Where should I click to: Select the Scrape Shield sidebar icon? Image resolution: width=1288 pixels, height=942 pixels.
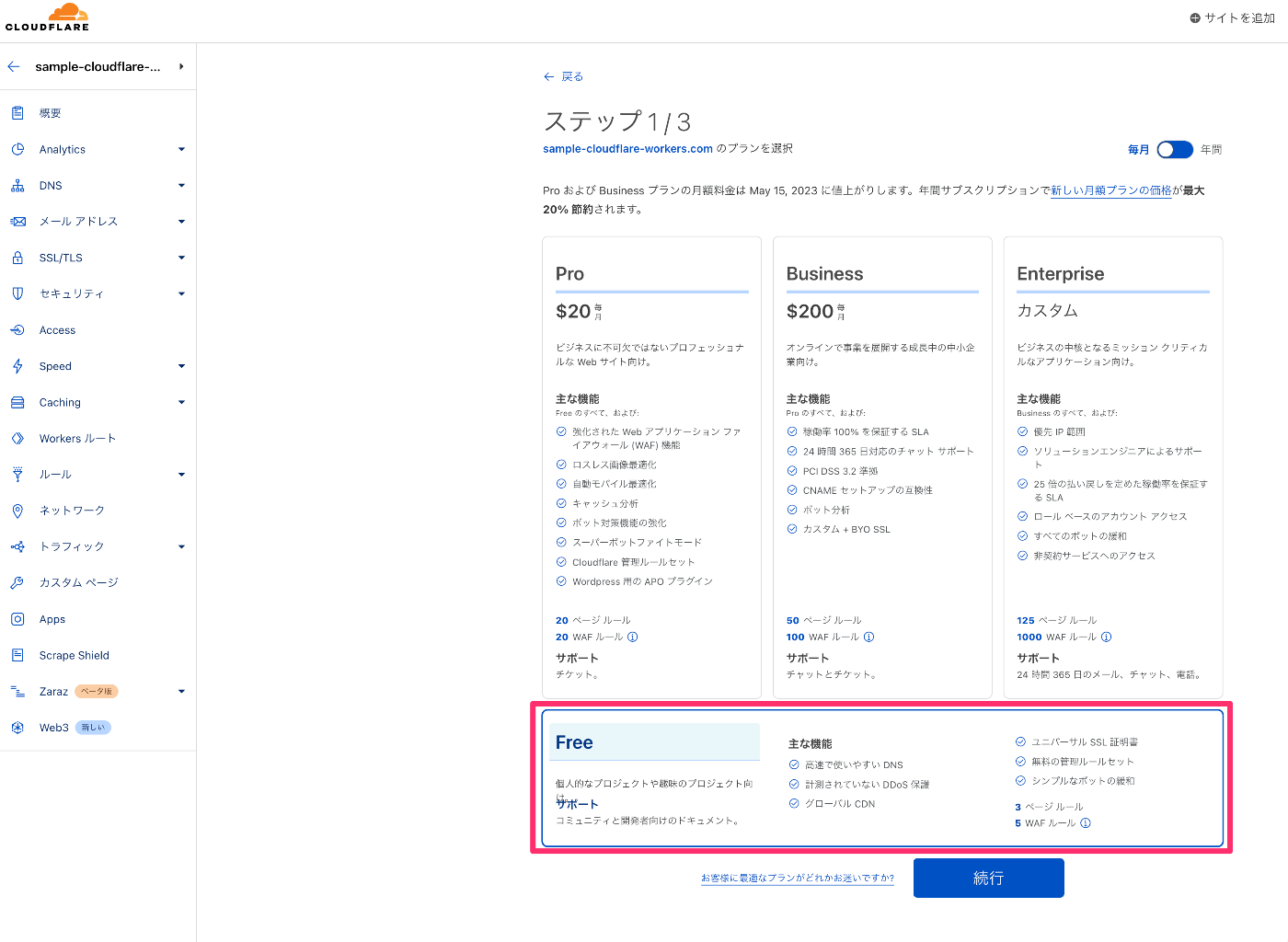point(17,654)
